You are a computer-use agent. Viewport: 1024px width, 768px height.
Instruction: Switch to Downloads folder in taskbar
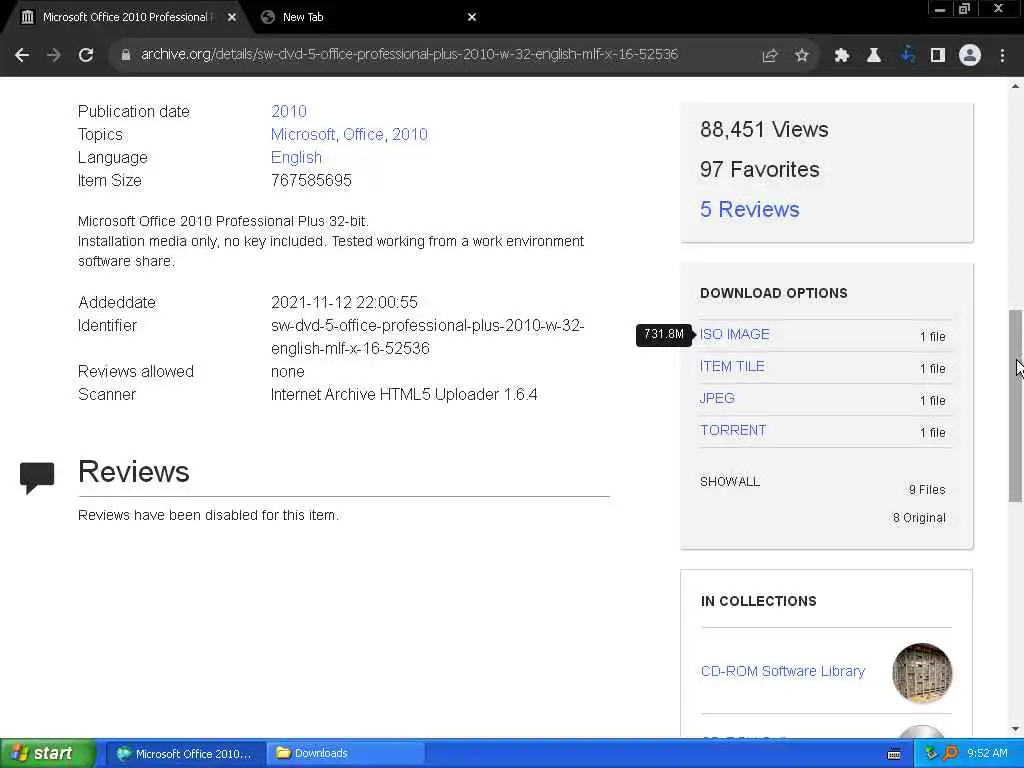click(x=346, y=754)
